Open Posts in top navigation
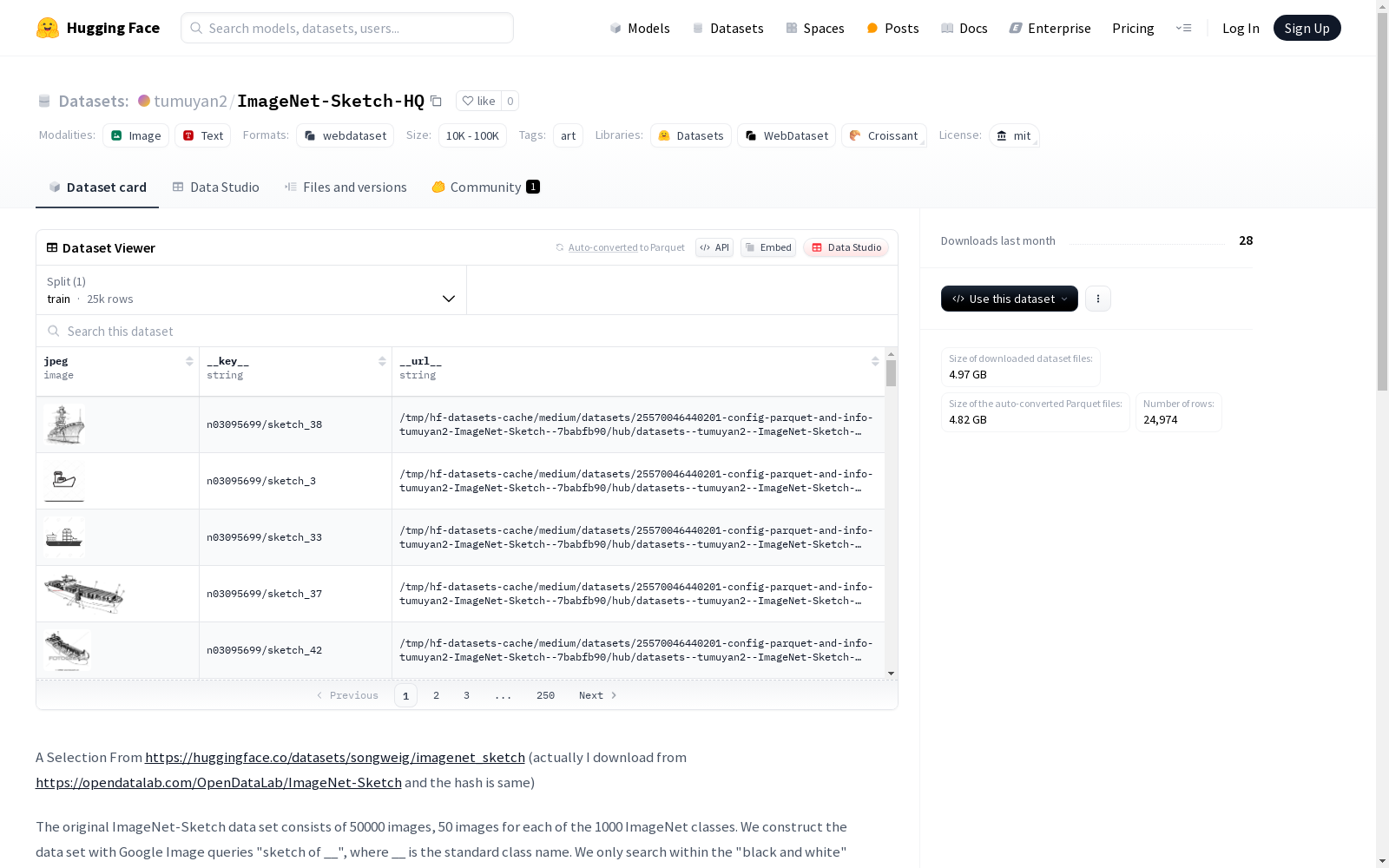This screenshot has height=868, width=1389. [892, 28]
